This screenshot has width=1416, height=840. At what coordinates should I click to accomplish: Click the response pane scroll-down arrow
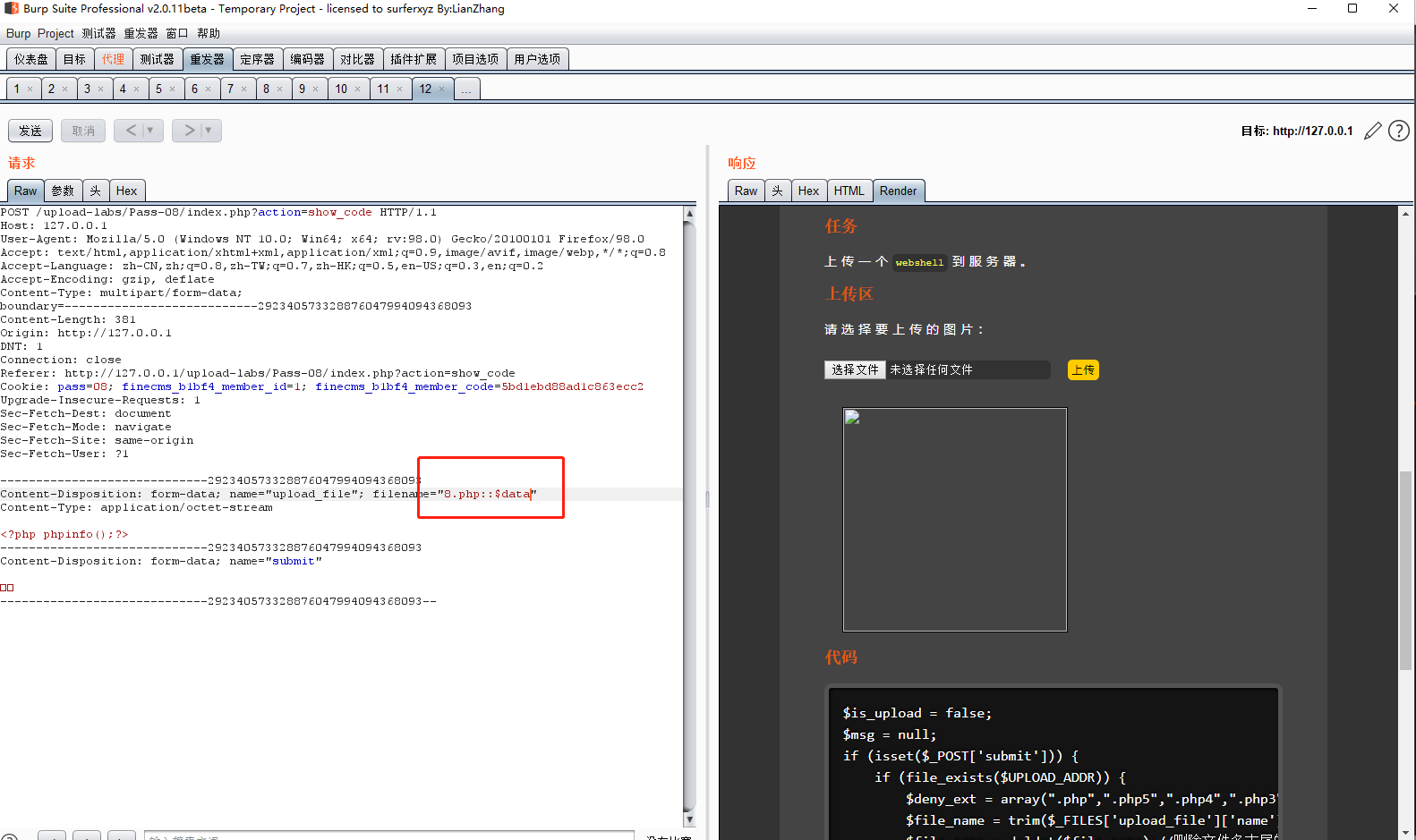[x=1405, y=833]
